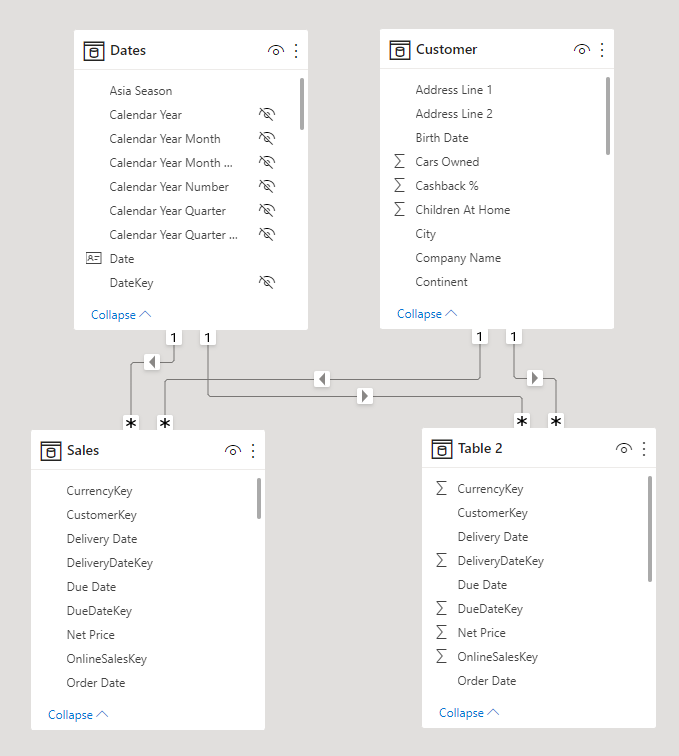Click the Dates table field list scrollbar

pyautogui.click(x=302, y=104)
